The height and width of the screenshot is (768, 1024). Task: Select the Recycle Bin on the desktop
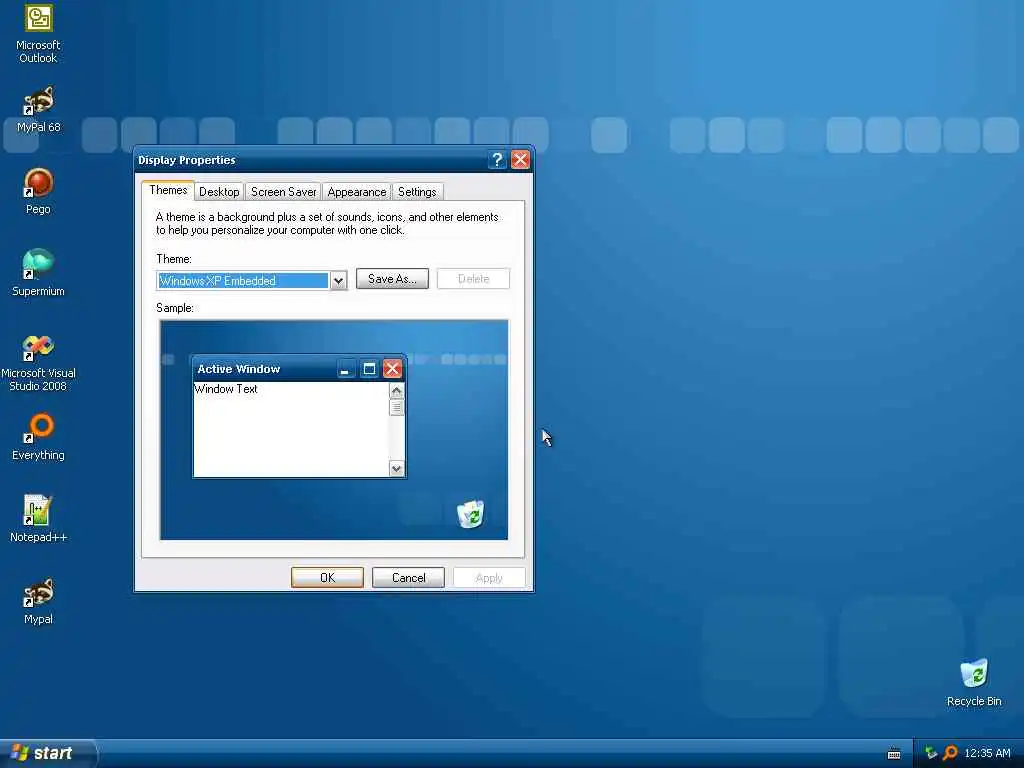pos(974,683)
